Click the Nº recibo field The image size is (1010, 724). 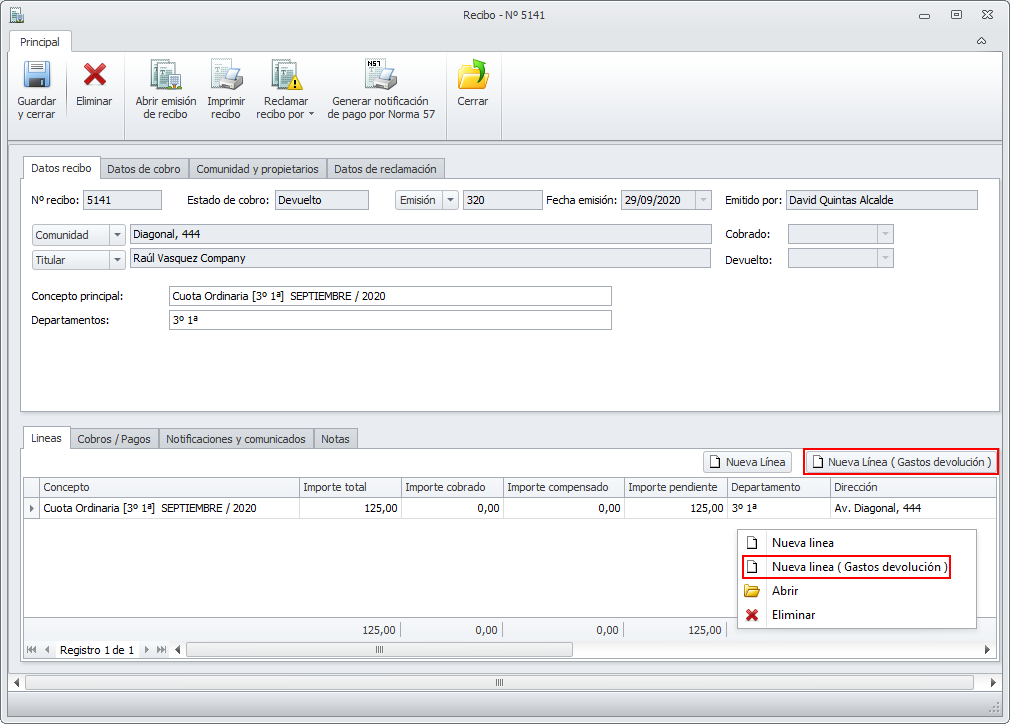click(x=122, y=200)
